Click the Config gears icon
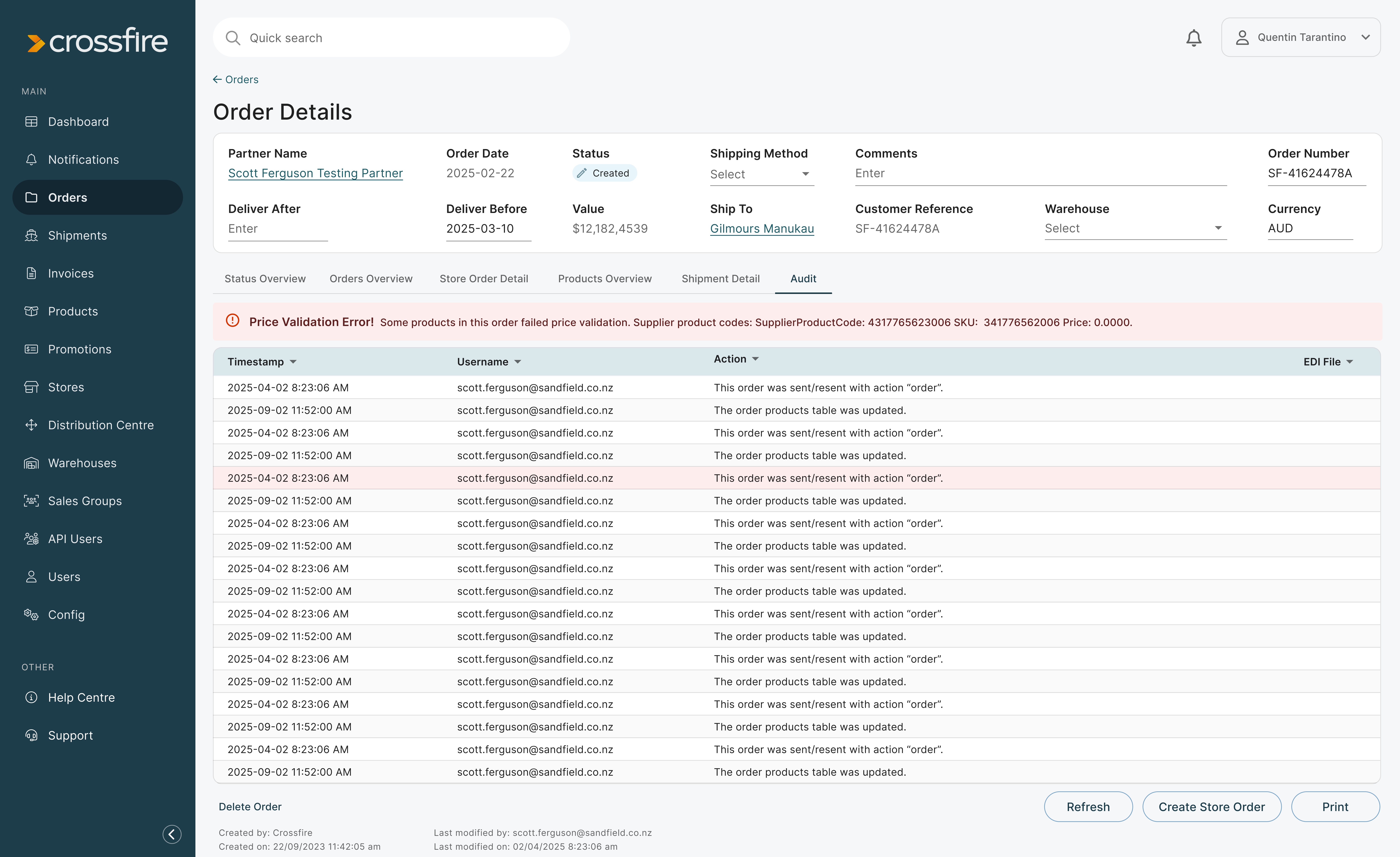The height and width of the screenshot is (857, 1400). (x=31, y=614)
